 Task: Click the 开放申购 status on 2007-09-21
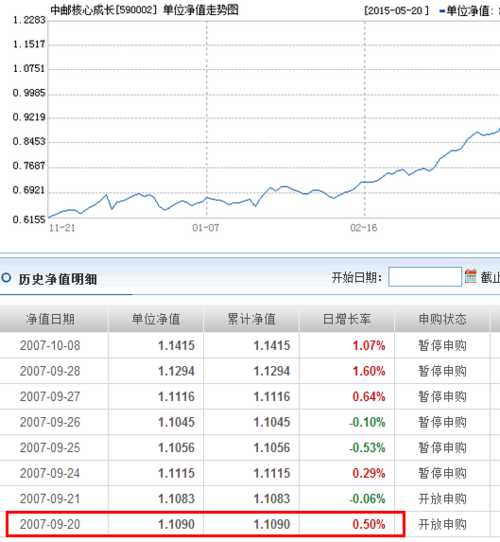pos(442,498)
